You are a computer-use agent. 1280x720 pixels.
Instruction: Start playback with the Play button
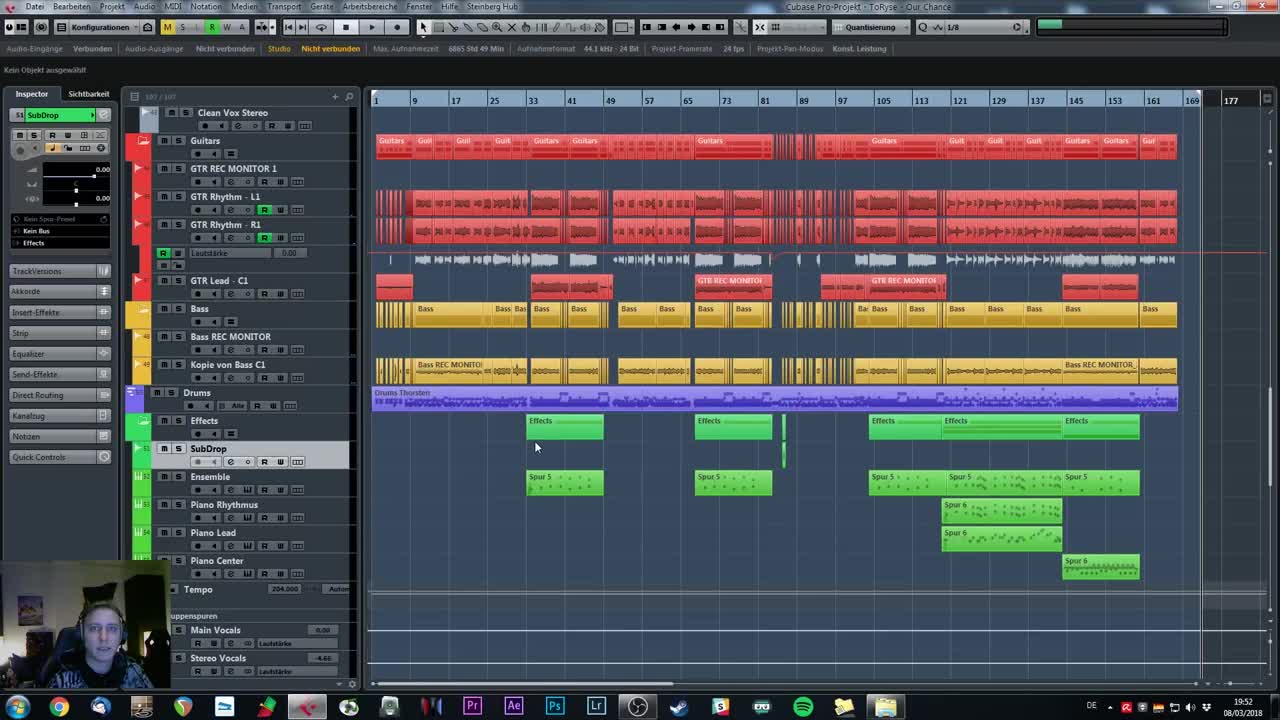tap(372, 27)
